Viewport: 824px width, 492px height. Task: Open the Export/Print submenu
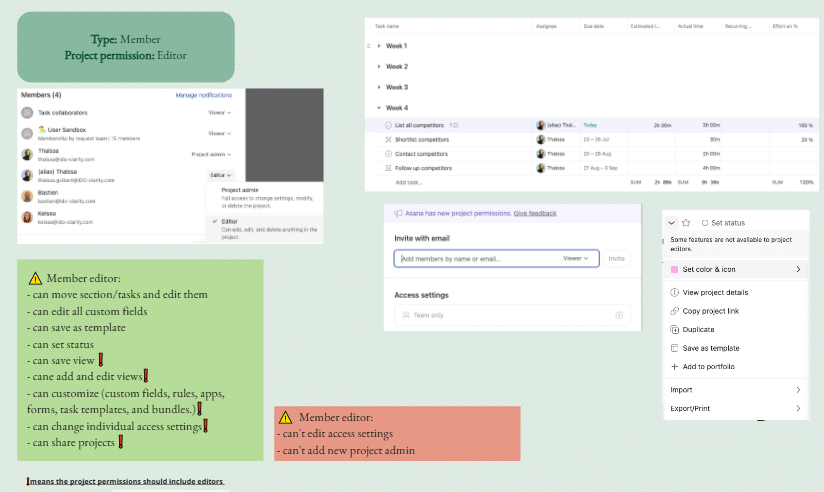click(x=736, y=408)
